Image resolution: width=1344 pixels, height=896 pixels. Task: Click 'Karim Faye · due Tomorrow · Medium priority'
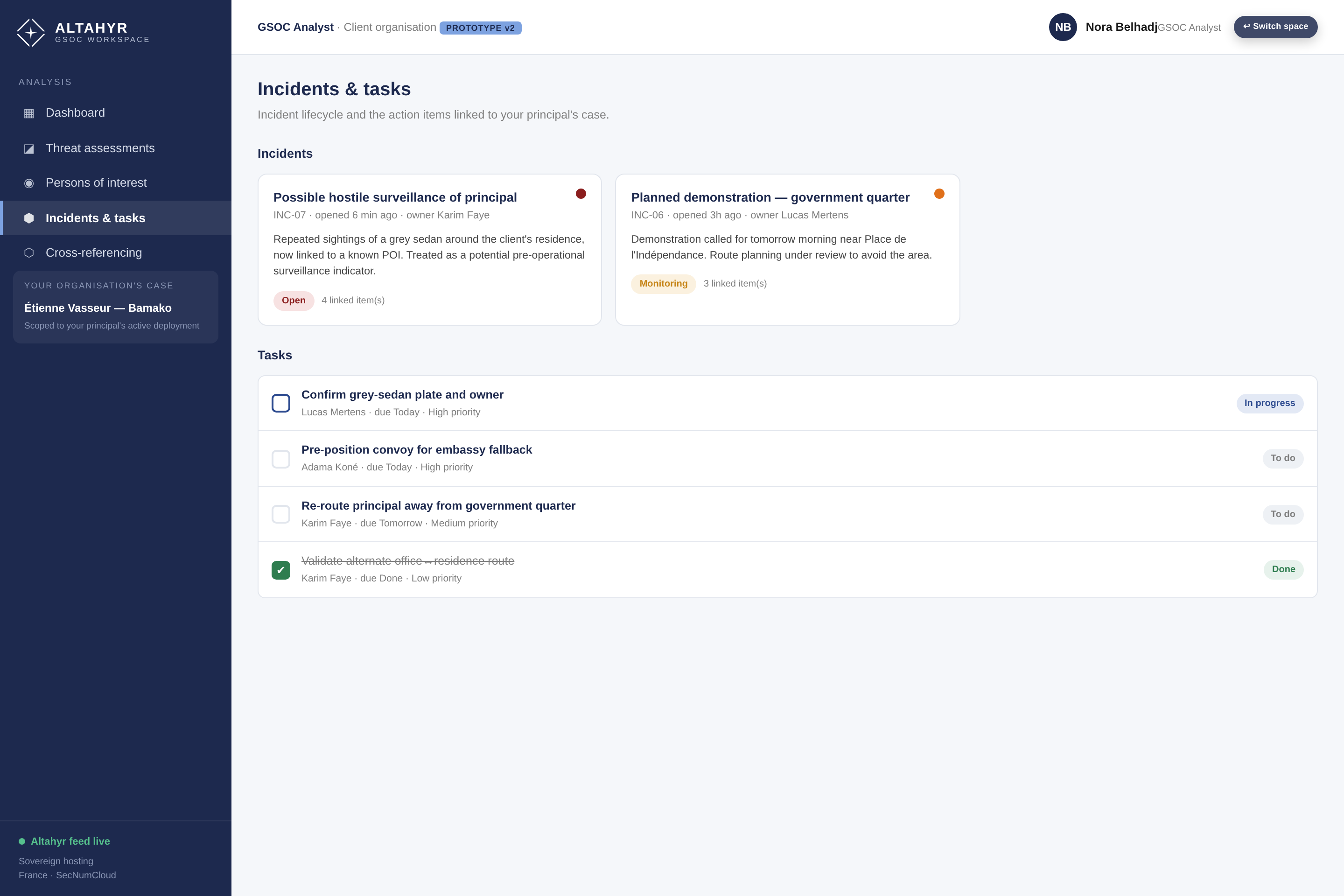click(x=399, y=524)
